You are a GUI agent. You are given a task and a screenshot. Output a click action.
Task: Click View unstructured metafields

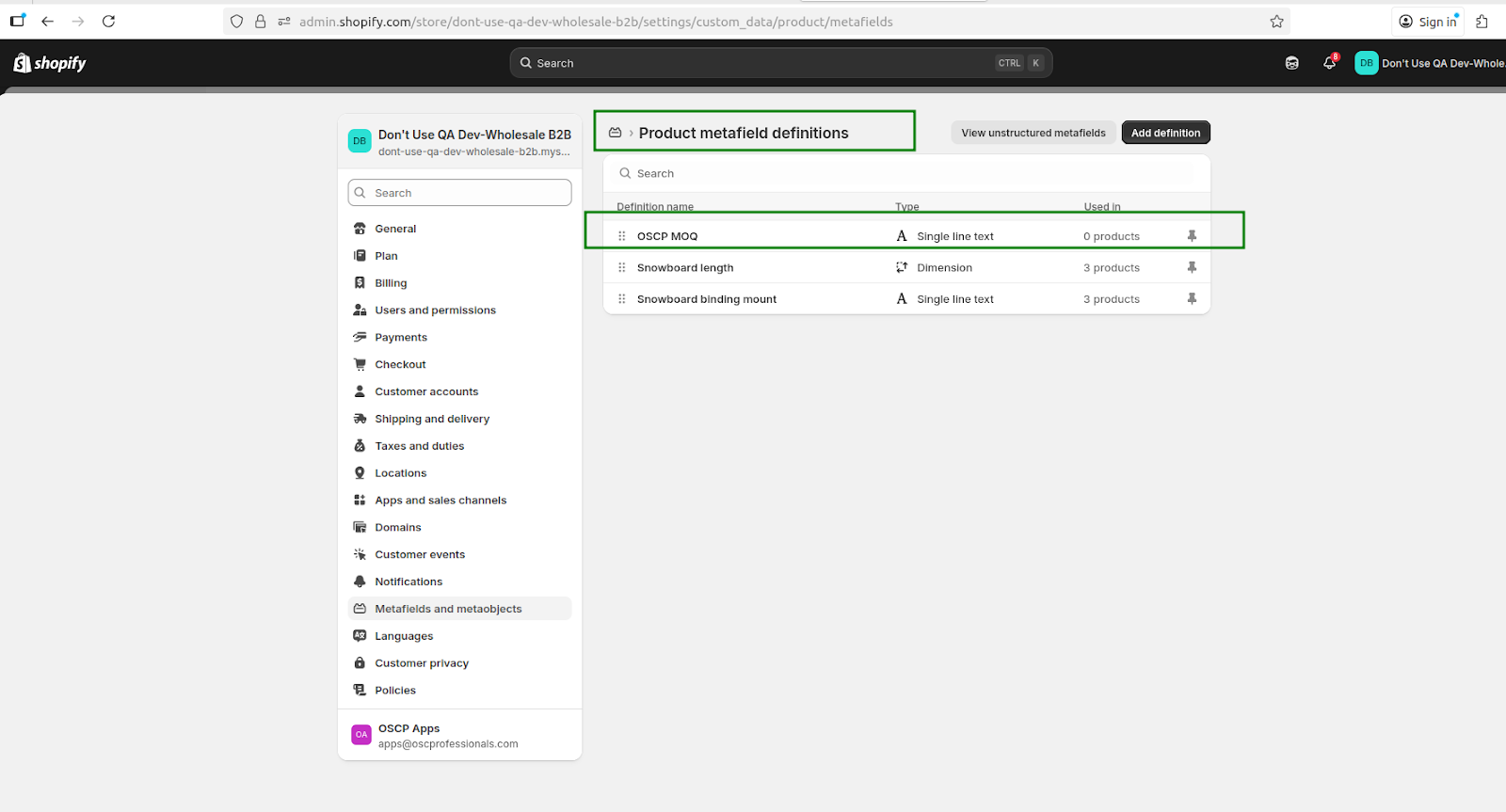(1033, 133)
